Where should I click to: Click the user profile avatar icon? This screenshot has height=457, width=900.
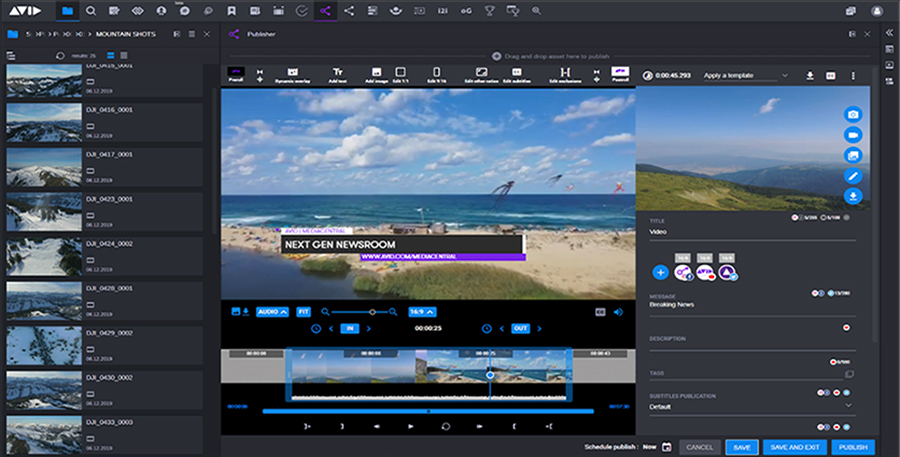click(876, 10)
